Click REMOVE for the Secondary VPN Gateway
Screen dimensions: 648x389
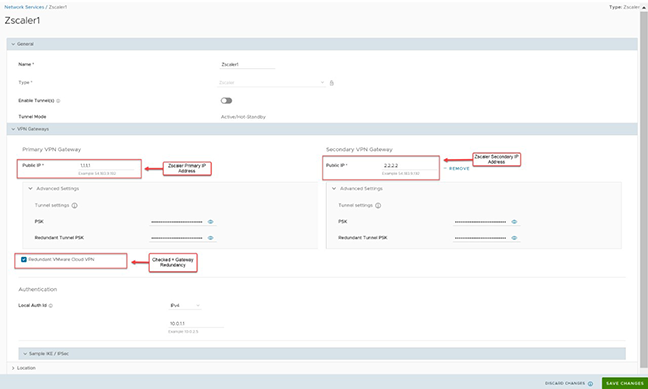457,169
